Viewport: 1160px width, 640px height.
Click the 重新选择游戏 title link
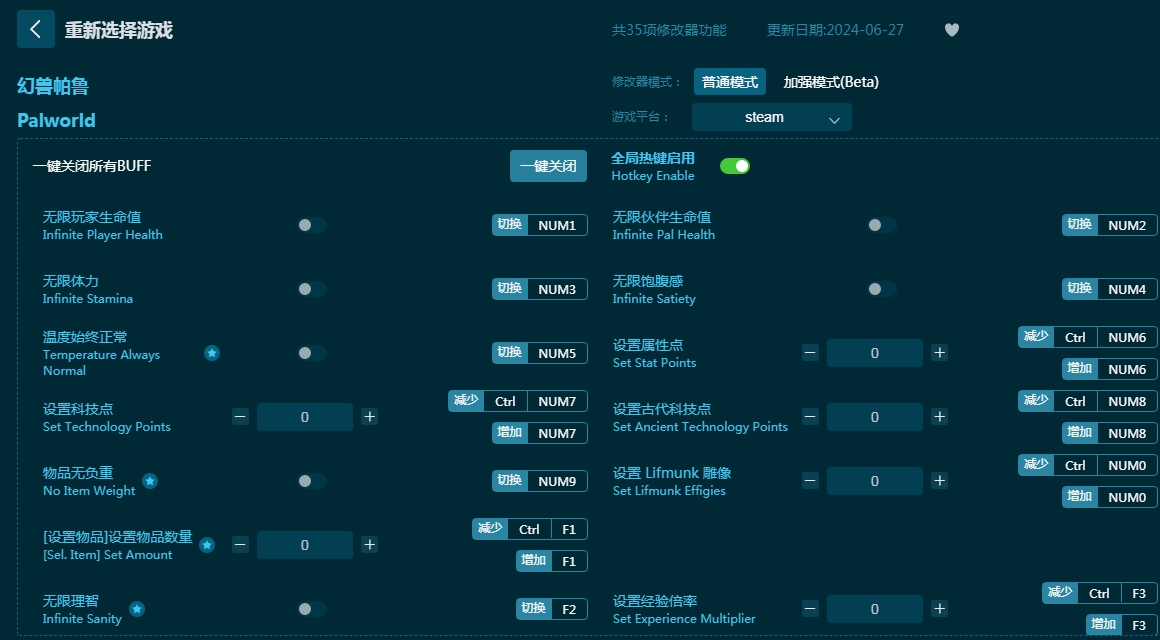118,30
